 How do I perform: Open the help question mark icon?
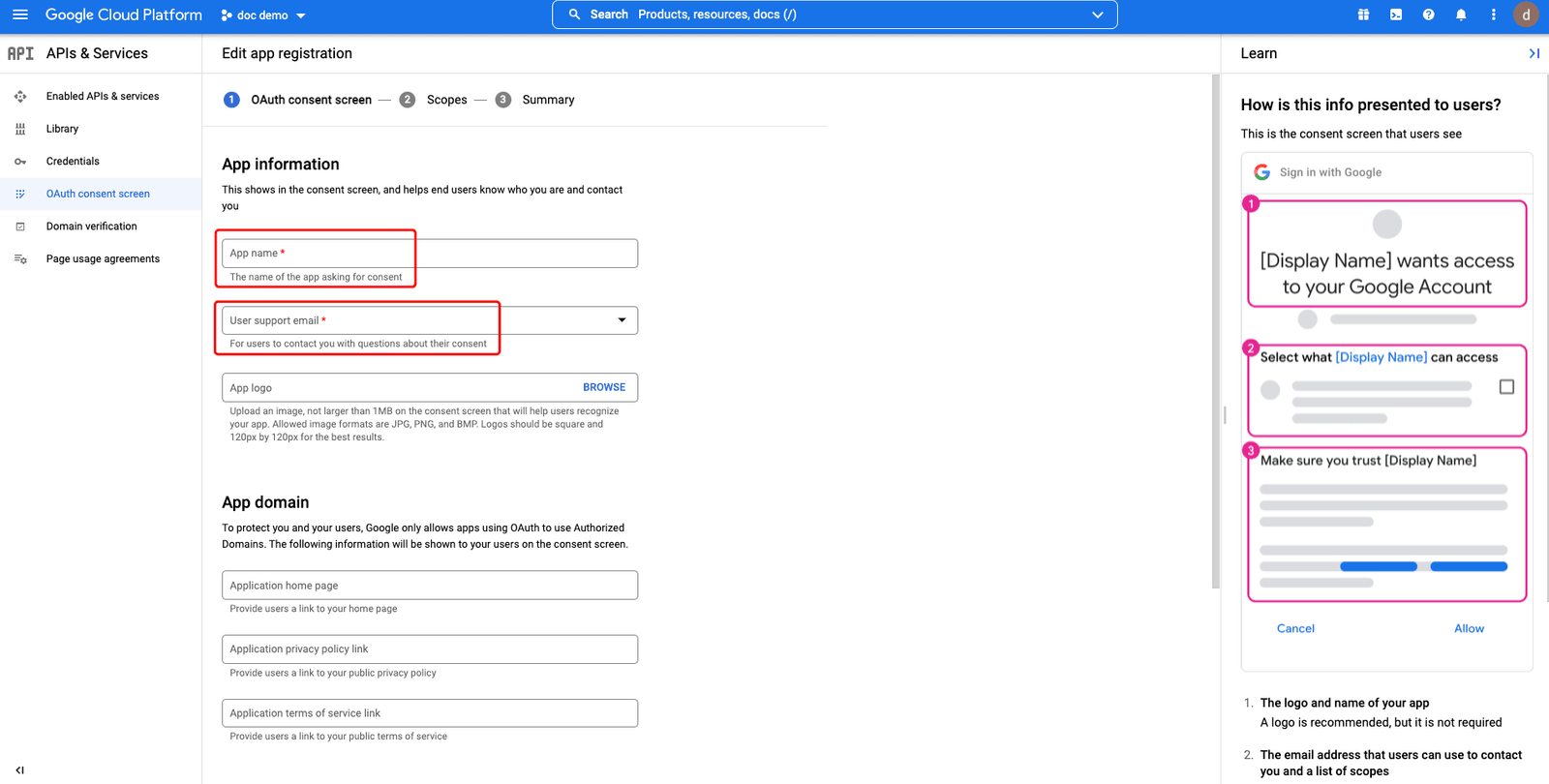tap(1428, 15)
